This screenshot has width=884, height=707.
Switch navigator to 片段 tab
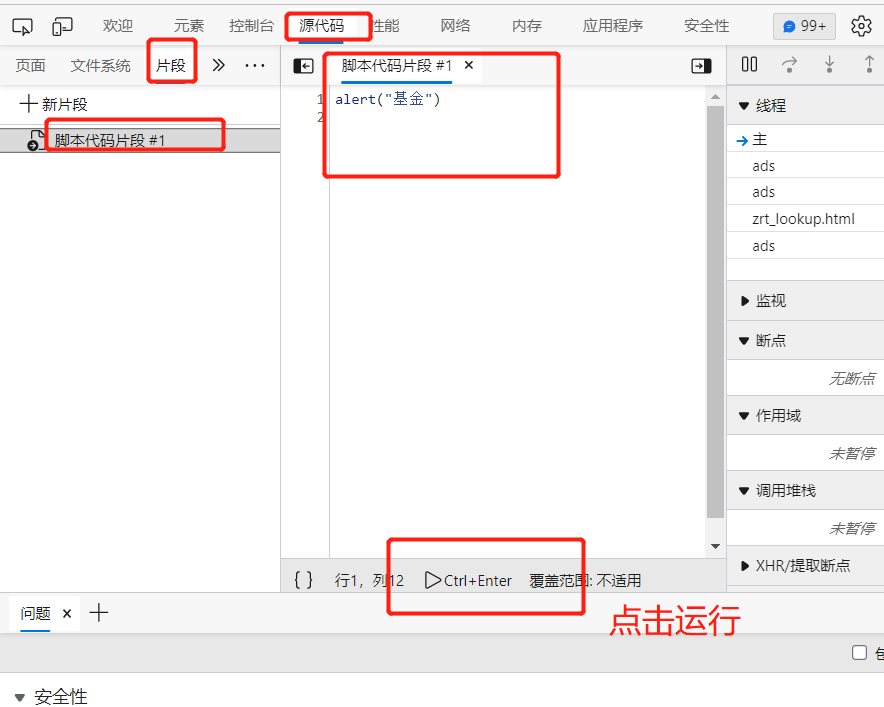pos(170,66)
